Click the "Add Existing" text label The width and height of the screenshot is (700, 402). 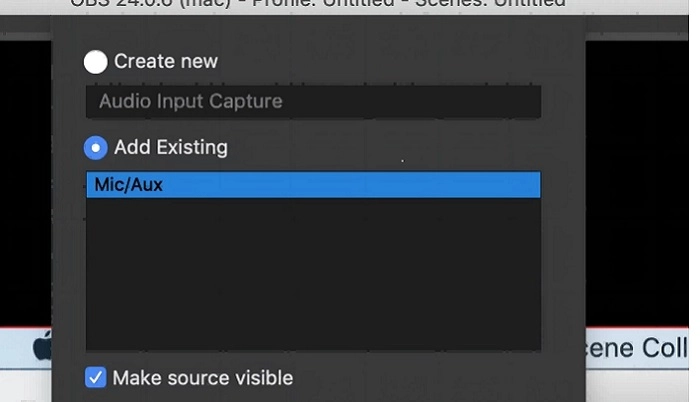[171, 147]
